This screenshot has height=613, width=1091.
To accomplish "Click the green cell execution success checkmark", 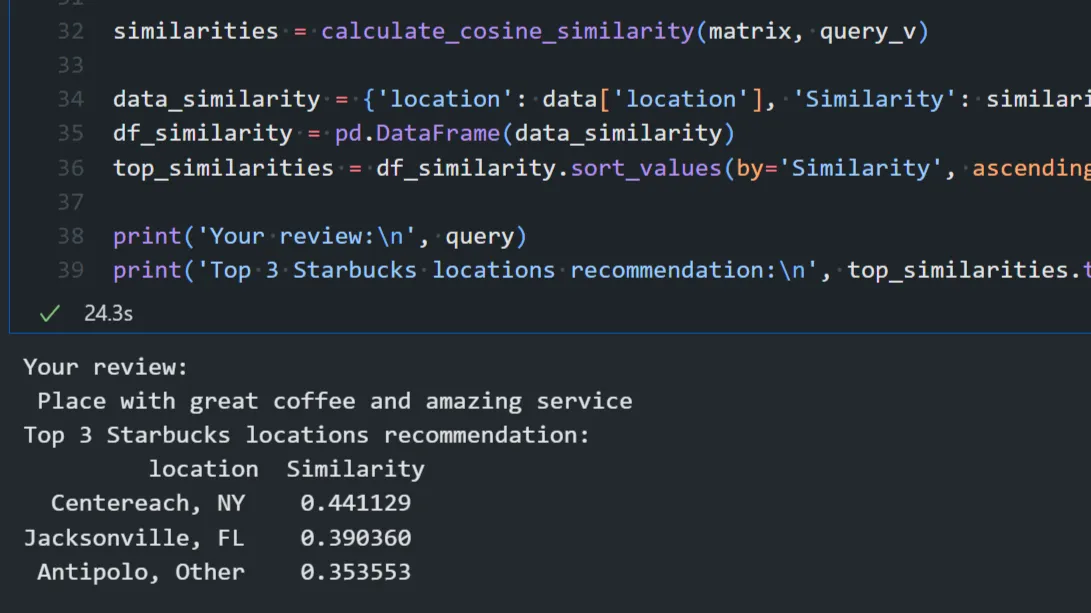I will click(x=49, y=313).
